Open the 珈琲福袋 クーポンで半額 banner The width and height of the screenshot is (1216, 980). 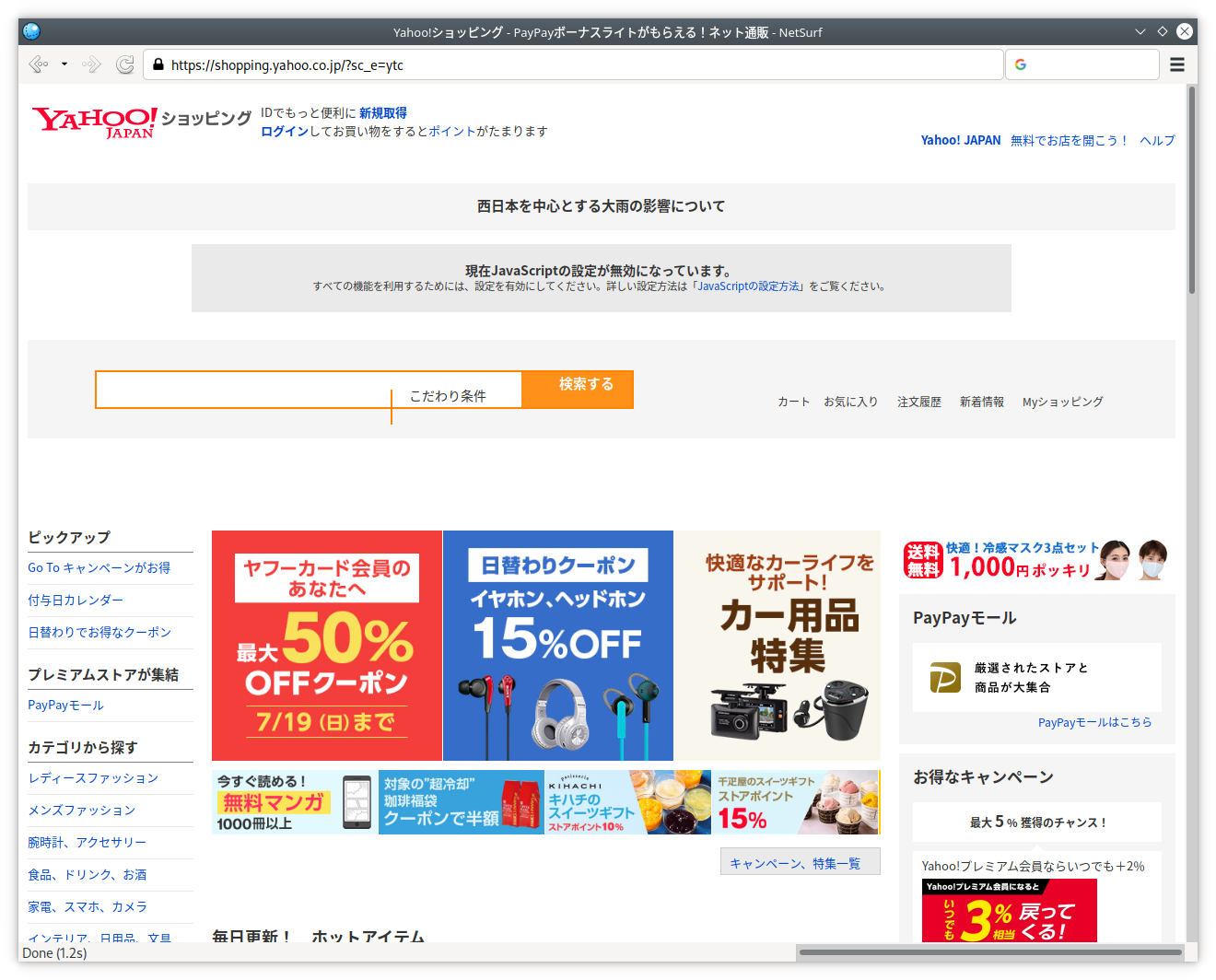(462, 802)
